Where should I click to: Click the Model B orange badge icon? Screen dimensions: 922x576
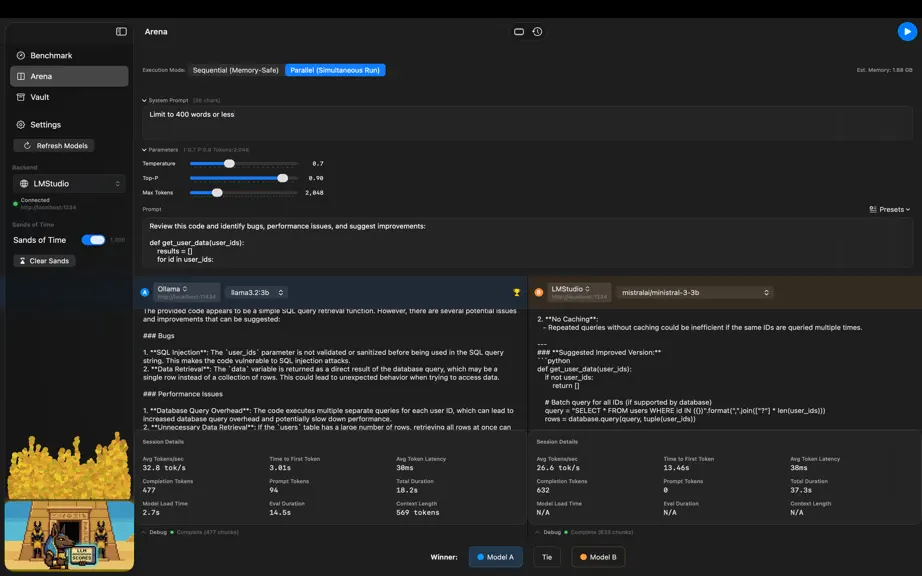point(538,292)
